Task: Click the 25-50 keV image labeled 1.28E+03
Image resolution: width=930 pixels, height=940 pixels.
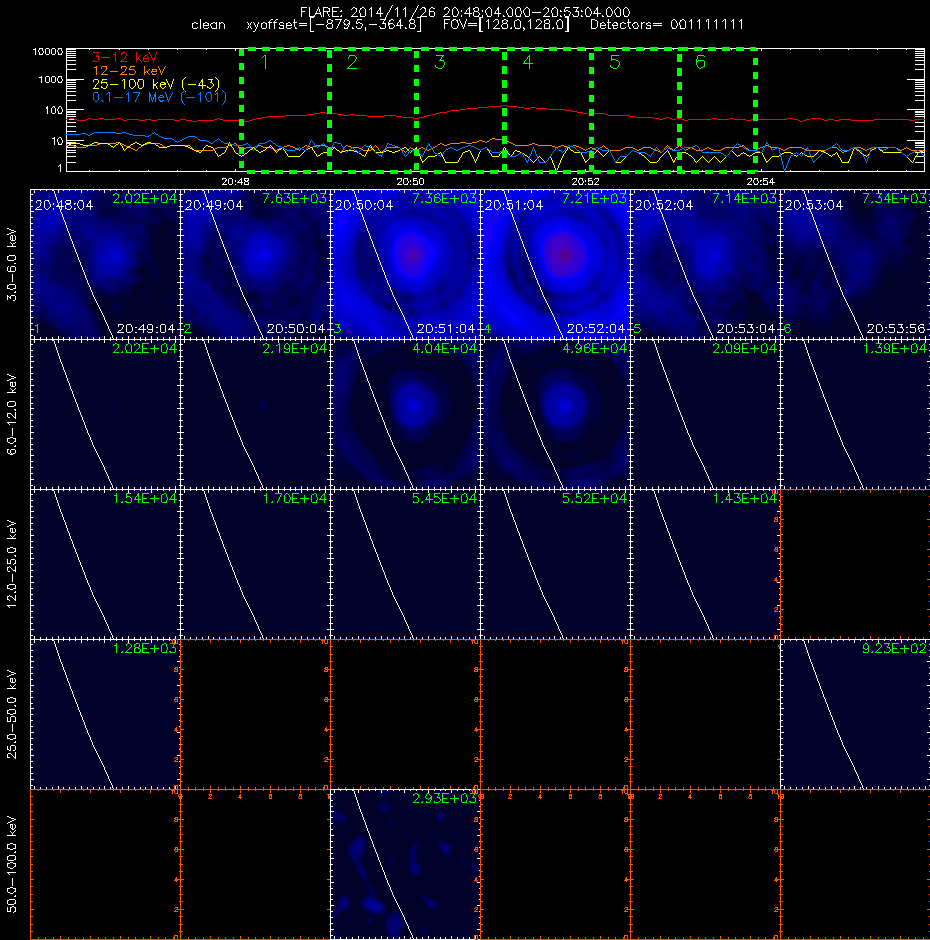Action: [x=105, y=714]
